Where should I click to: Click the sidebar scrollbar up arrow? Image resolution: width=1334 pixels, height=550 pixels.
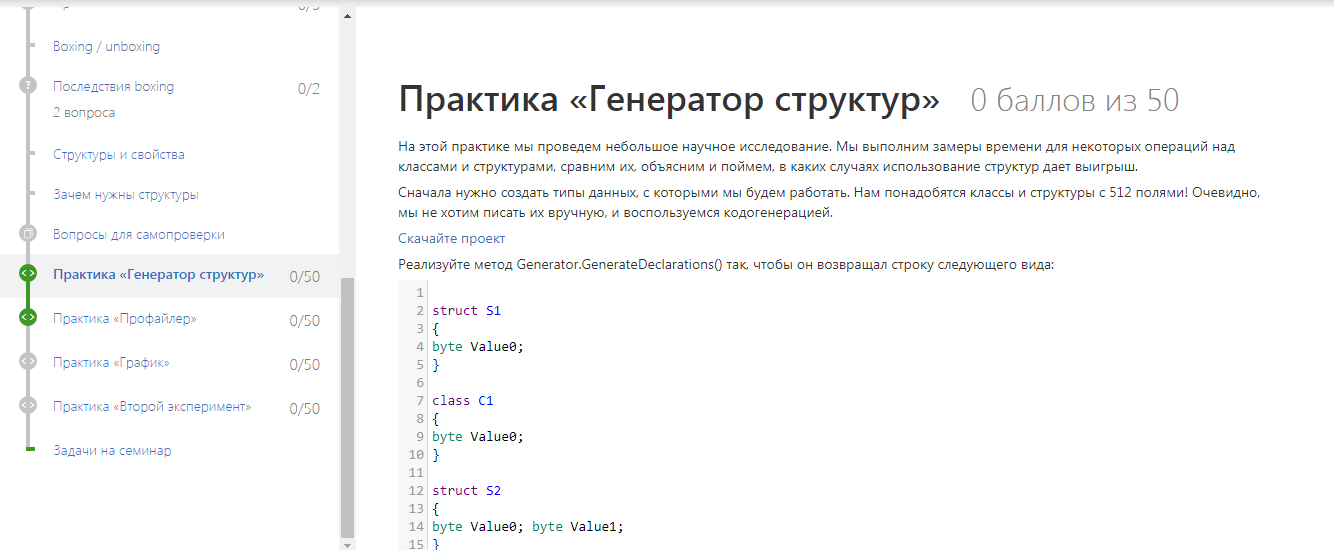coord(347,16)
